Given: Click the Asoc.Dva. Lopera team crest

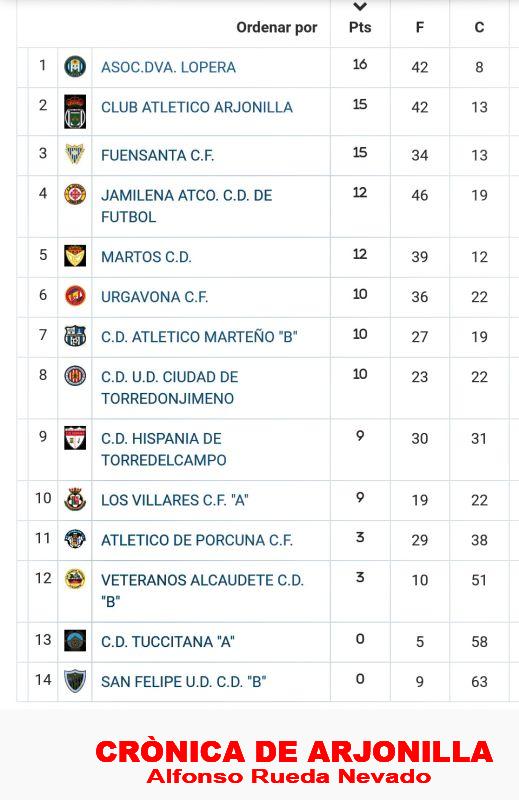Looking at the screenshot, I should coord(75,66).
